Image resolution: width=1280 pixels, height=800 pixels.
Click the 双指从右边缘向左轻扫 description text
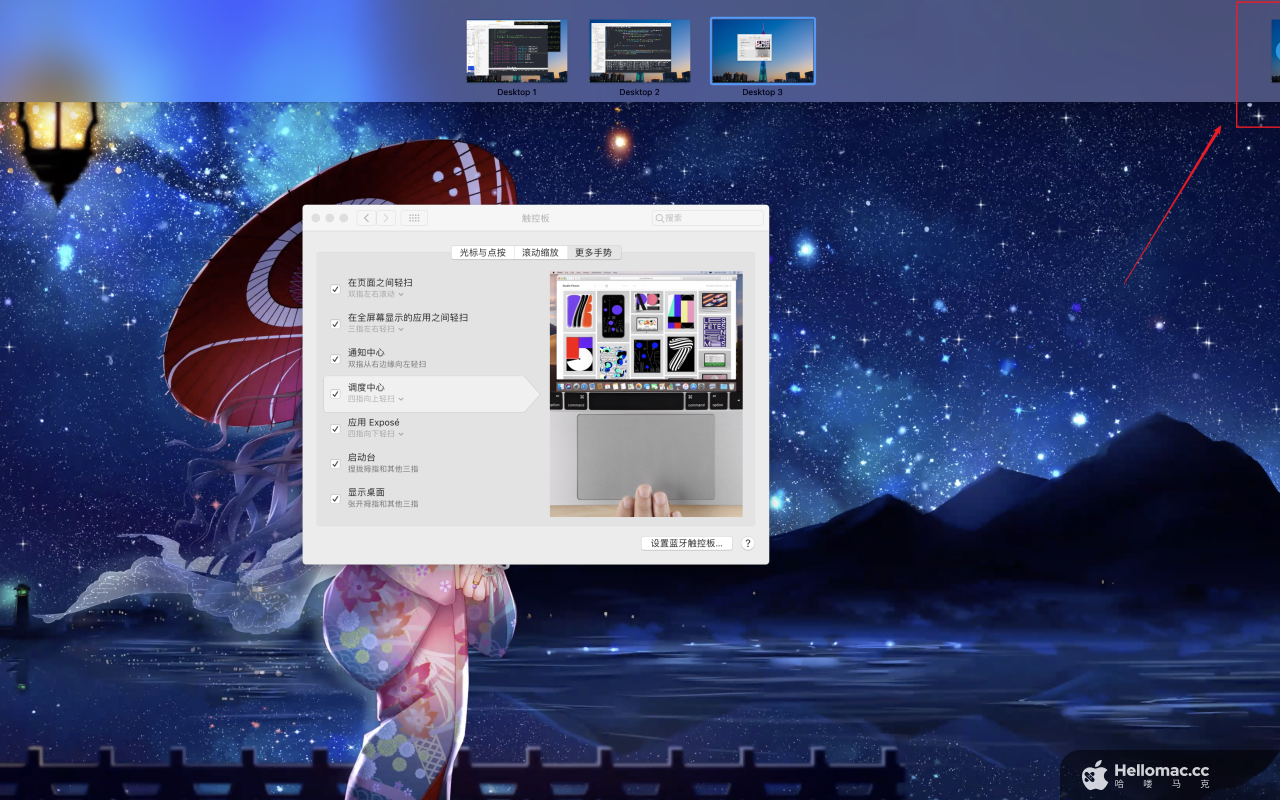tap(387, 364)
